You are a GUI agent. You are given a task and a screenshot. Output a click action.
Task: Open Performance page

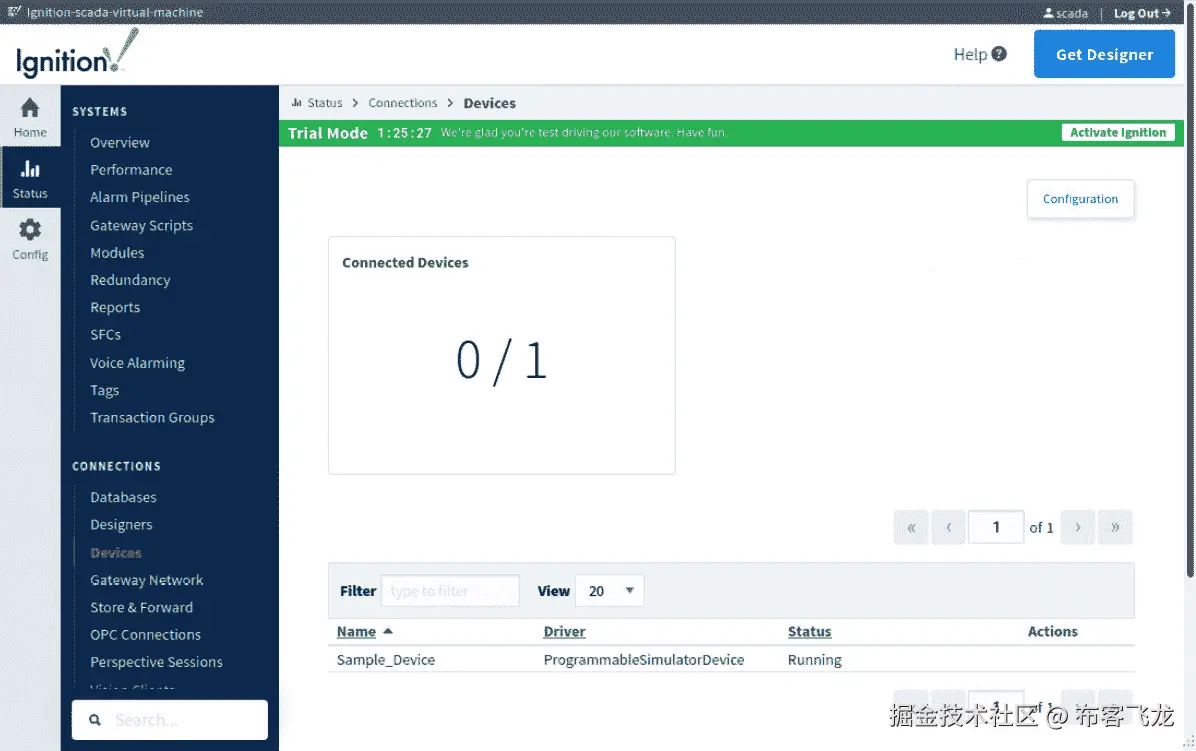(131, 170)
